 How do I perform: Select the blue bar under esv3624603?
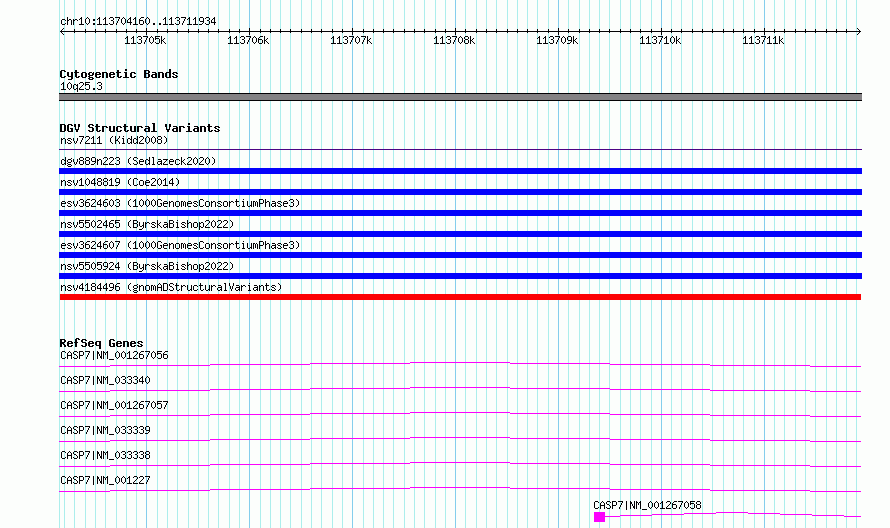pos(460,213)
